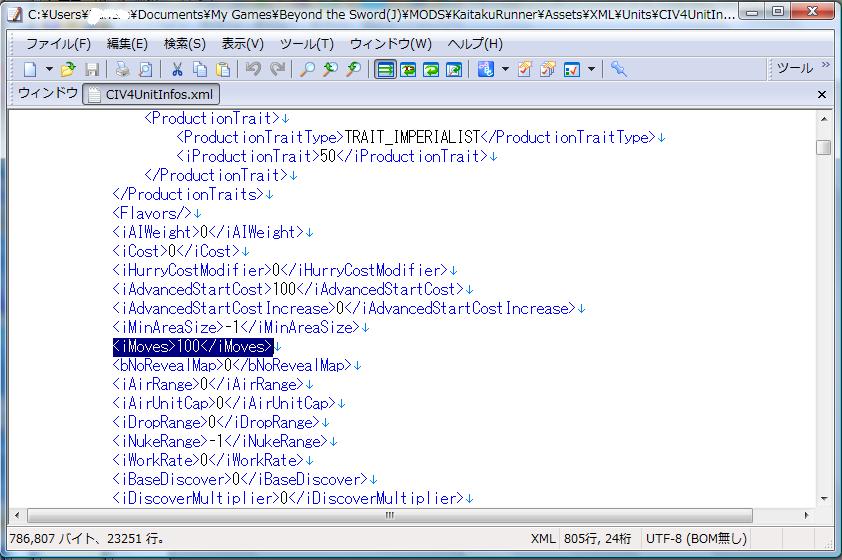The image size is (842, 560).
Task: Click the magnifier icon left of wrap buttons
Action: pyautogui.click(x=353, y=69)
